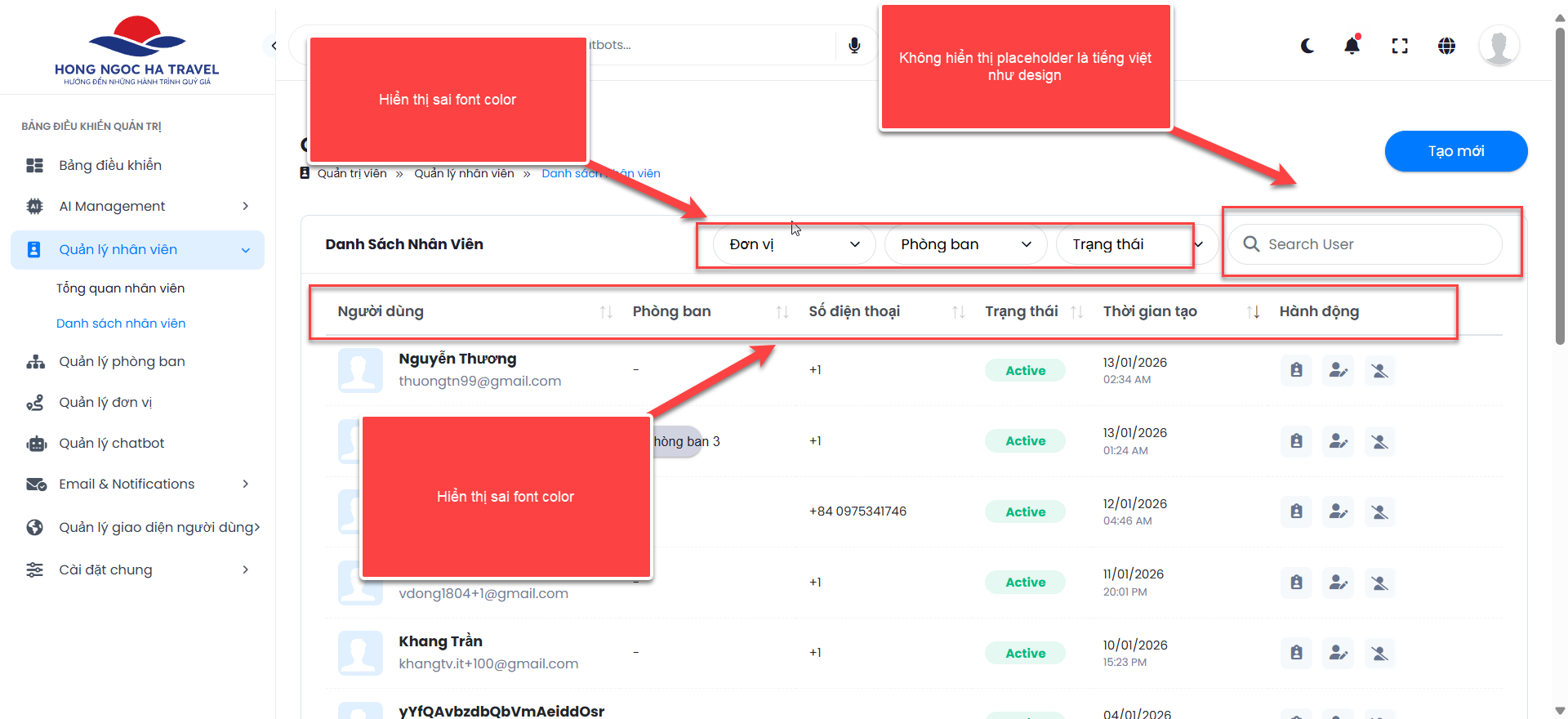
Task: Enter fullscreen mode via header icon
Action: [x=1400, y=46]
